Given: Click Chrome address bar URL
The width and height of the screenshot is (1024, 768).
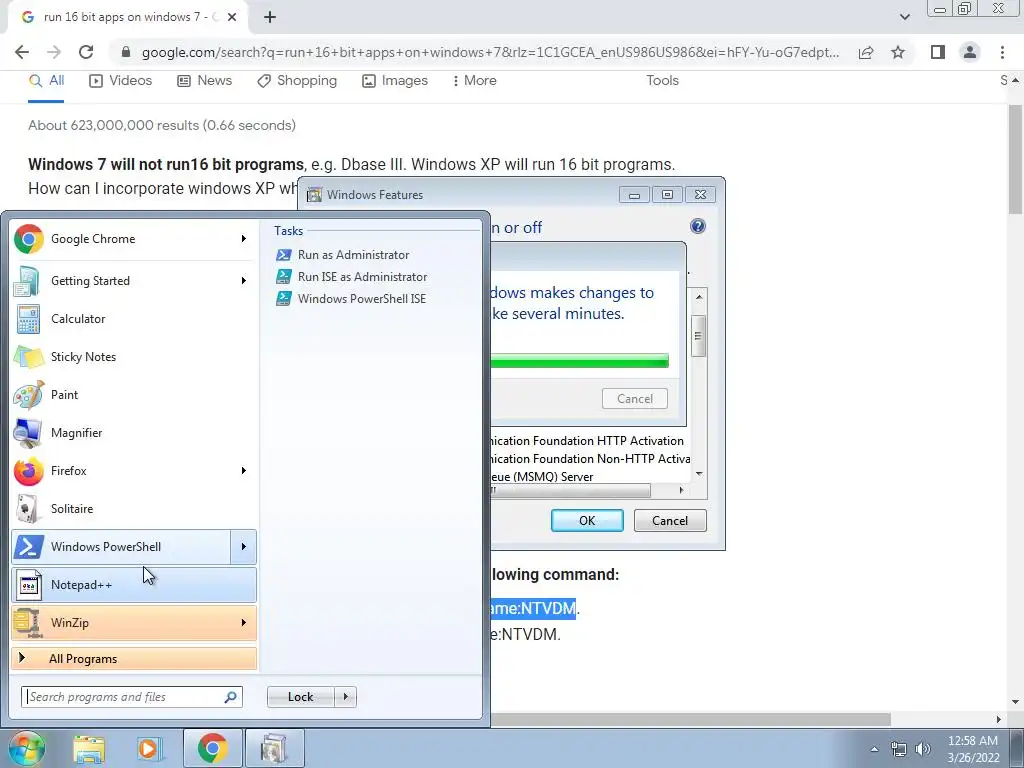Looking at the screenshot, I should 490,52.
